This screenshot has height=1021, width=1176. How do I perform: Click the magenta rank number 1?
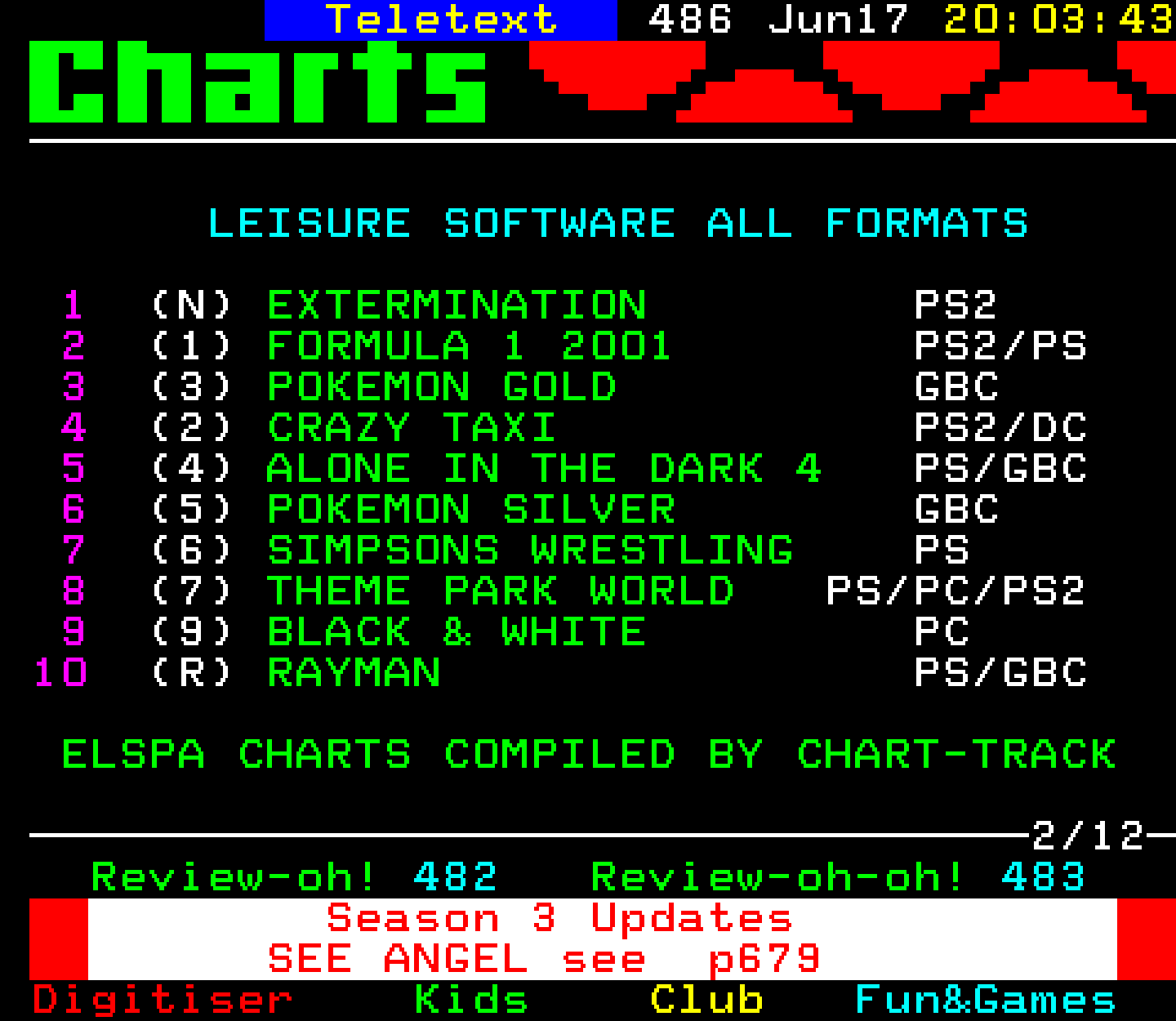pyautogui.click(x=73, y=305)
